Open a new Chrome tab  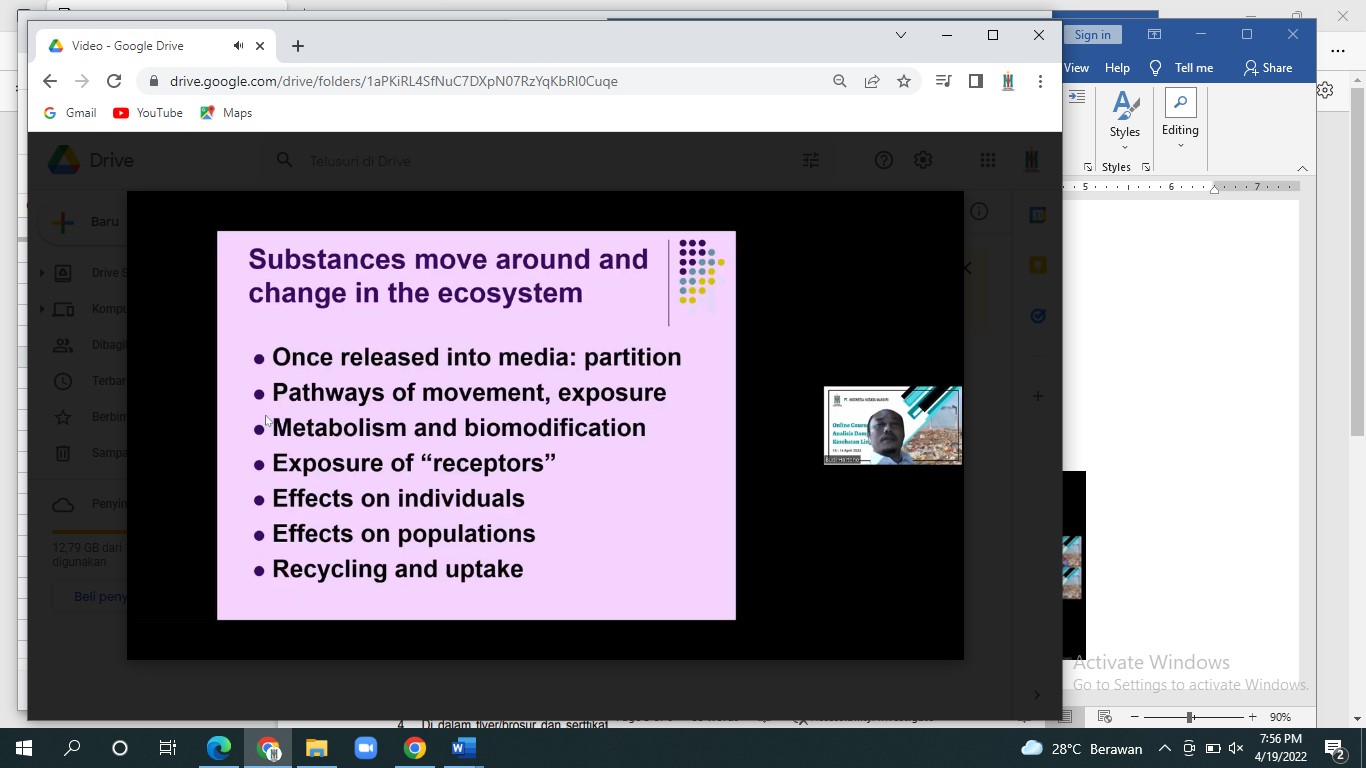[x=298, y=46]
